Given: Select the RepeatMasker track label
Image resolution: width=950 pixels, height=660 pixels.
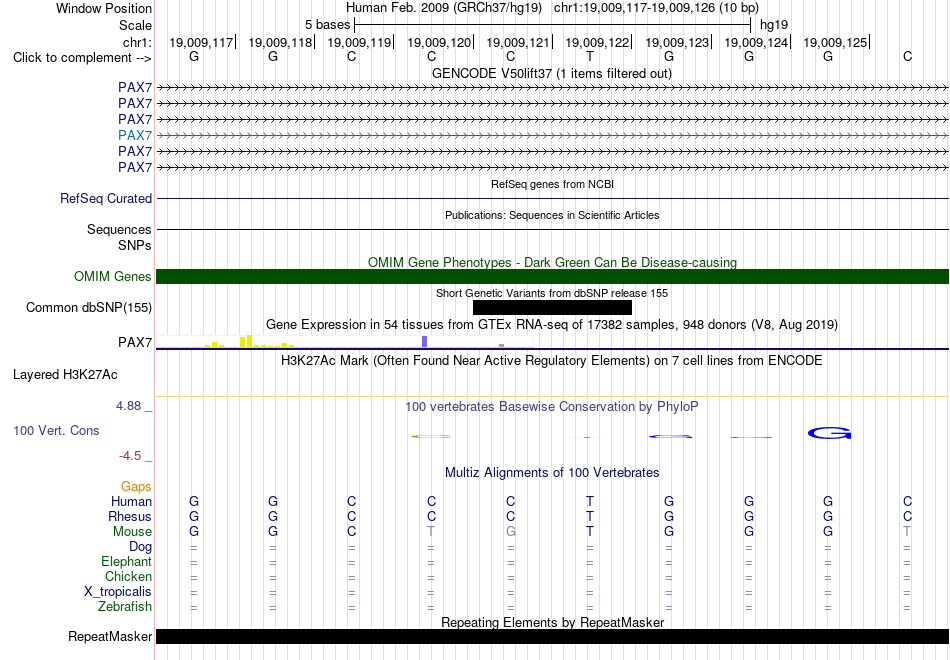Looking at the screenshot, I should [110, 636].
